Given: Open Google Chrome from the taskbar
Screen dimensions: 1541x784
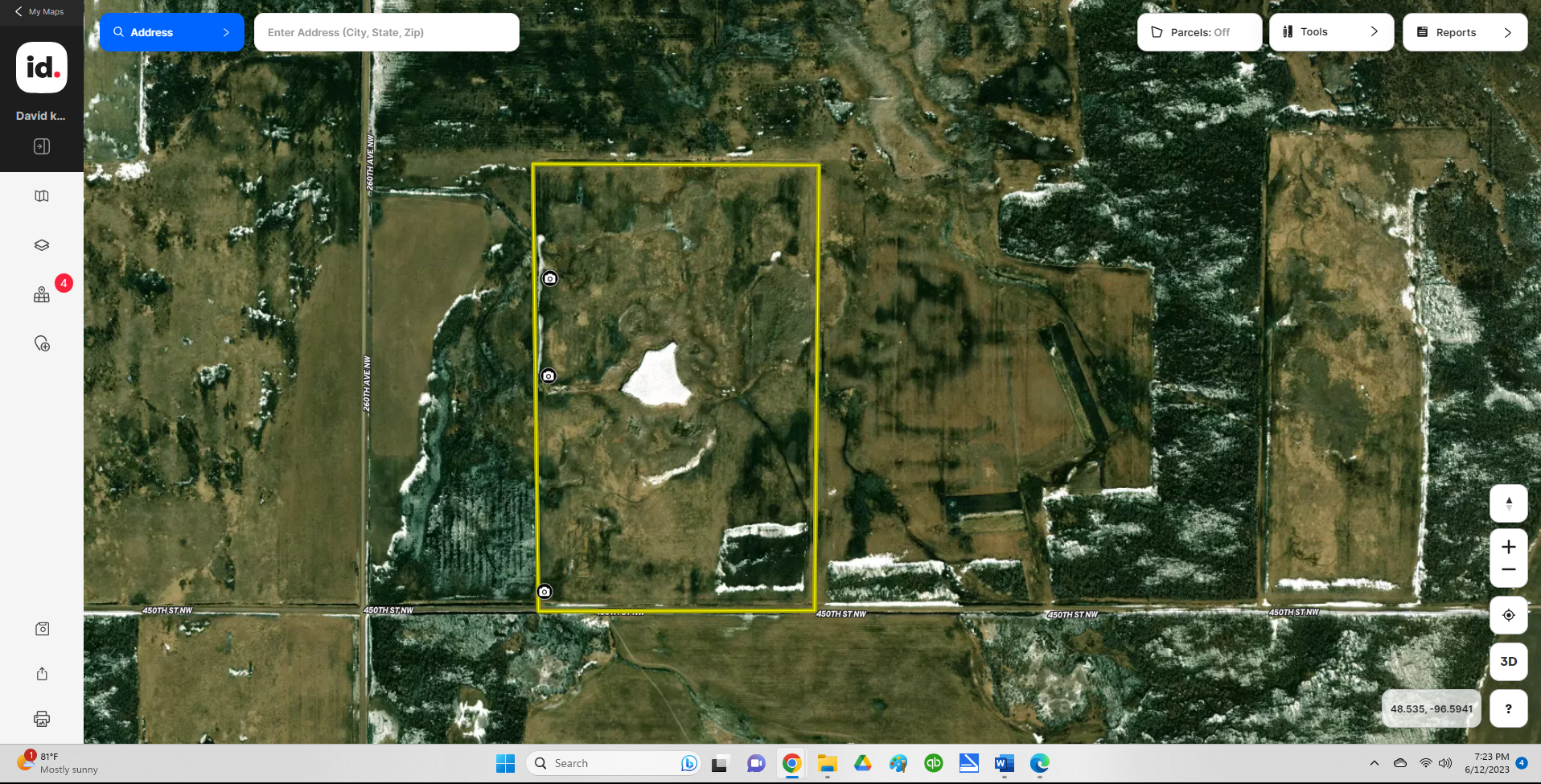Looking at the screenshot, I should 791,763.
